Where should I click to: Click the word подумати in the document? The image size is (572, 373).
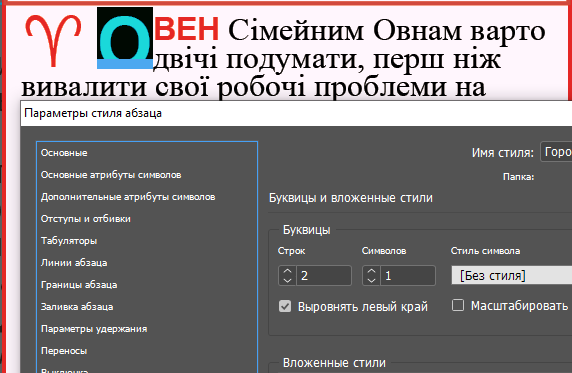coord(295,59)
